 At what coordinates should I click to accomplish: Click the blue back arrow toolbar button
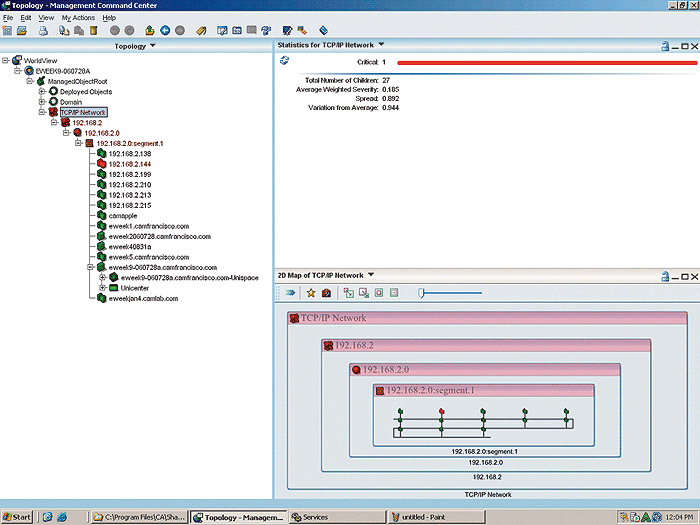(165, 30)
